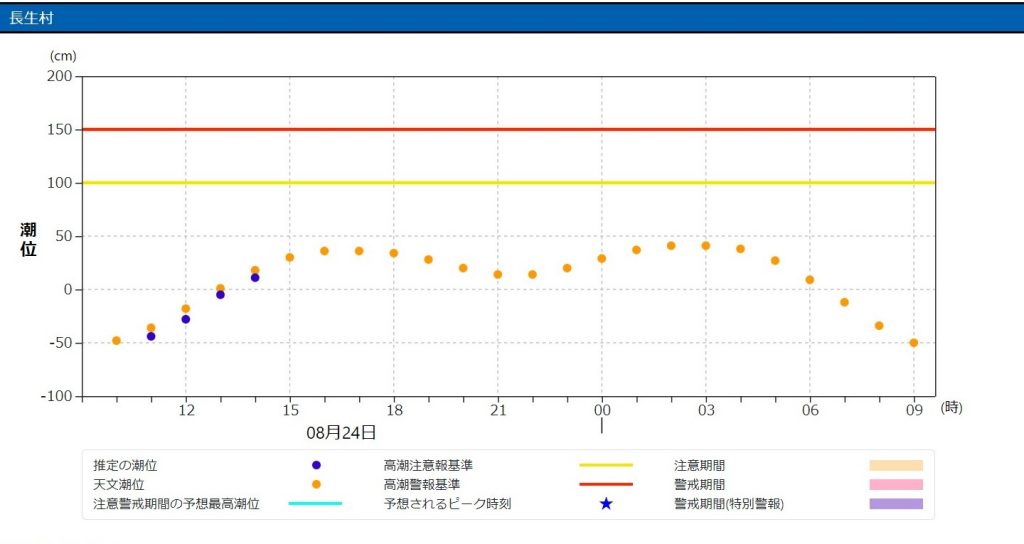The image size is (1024, 544).
Task: Click the 推定の潮位 legend label
Action: [125, 466]
